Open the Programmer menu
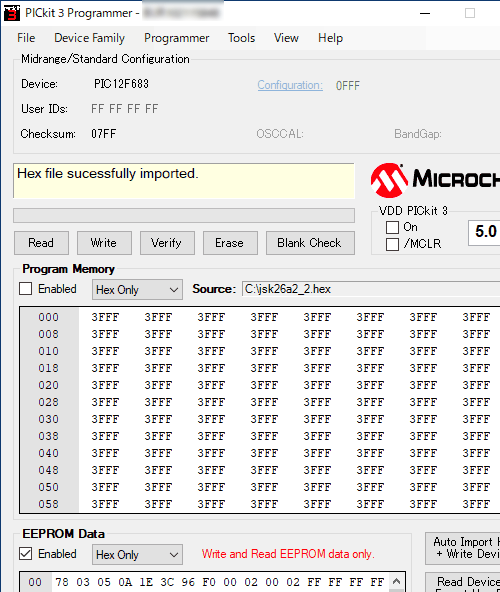Image resolution: width=500 pixels, height=592 pixels. click(176, 38)
